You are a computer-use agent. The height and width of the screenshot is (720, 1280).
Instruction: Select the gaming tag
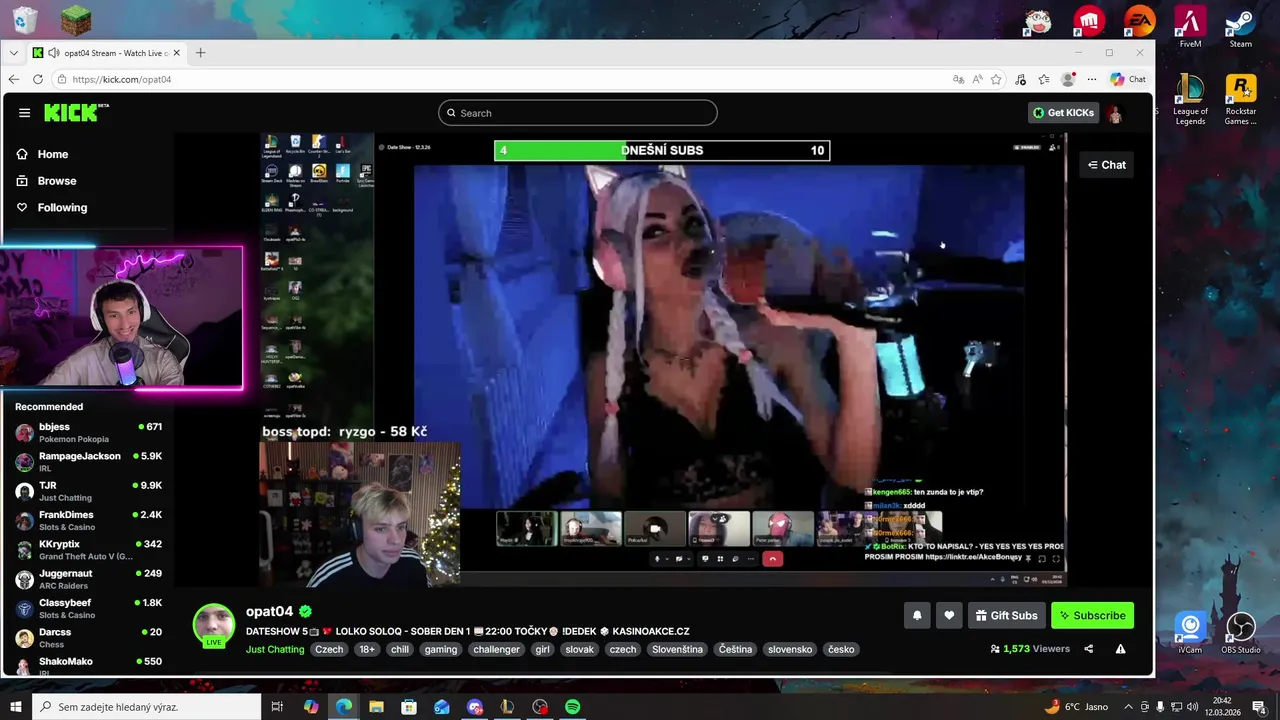tap(440, 649)
